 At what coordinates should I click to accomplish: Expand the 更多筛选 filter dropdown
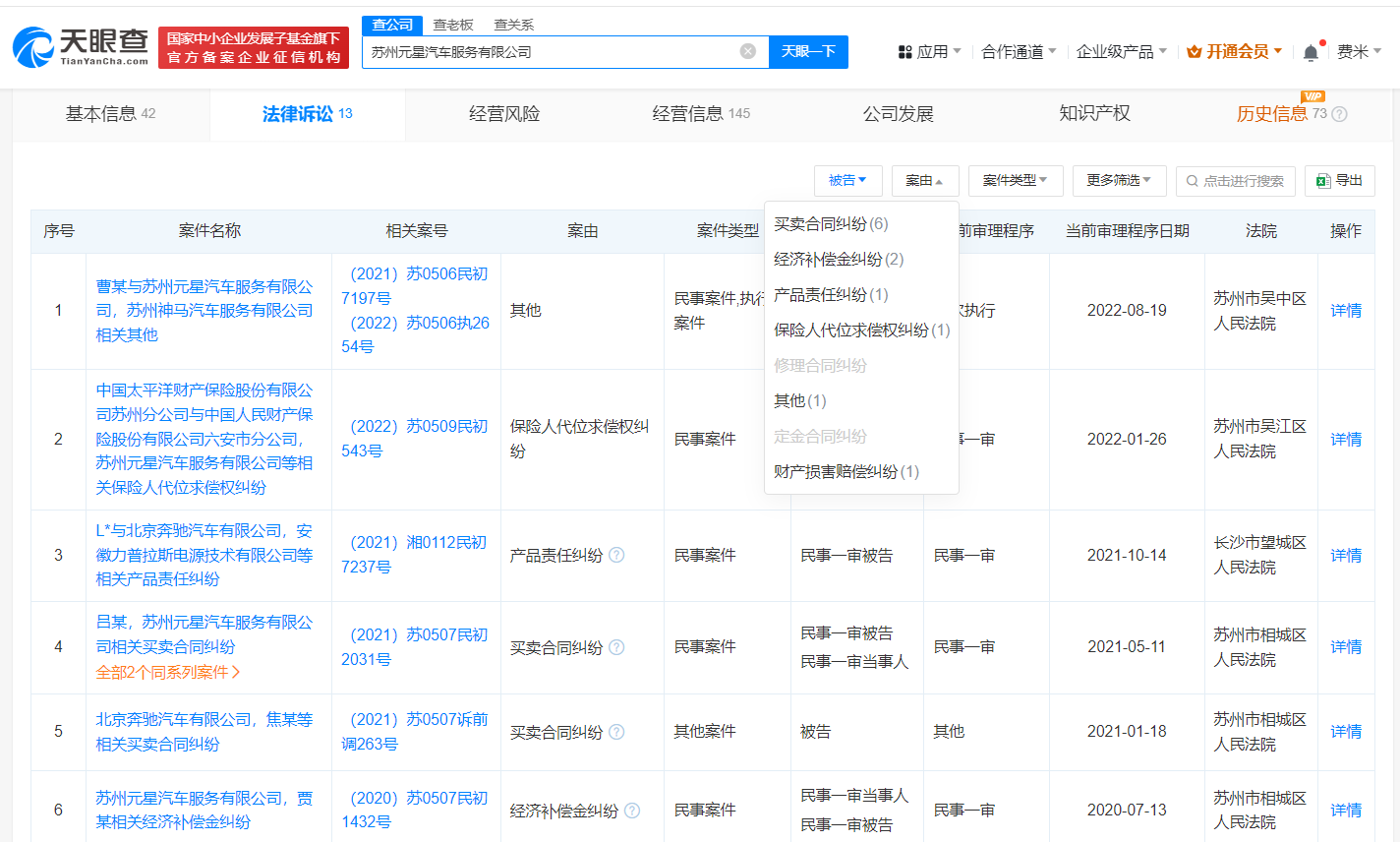(x=1119, y=181)
